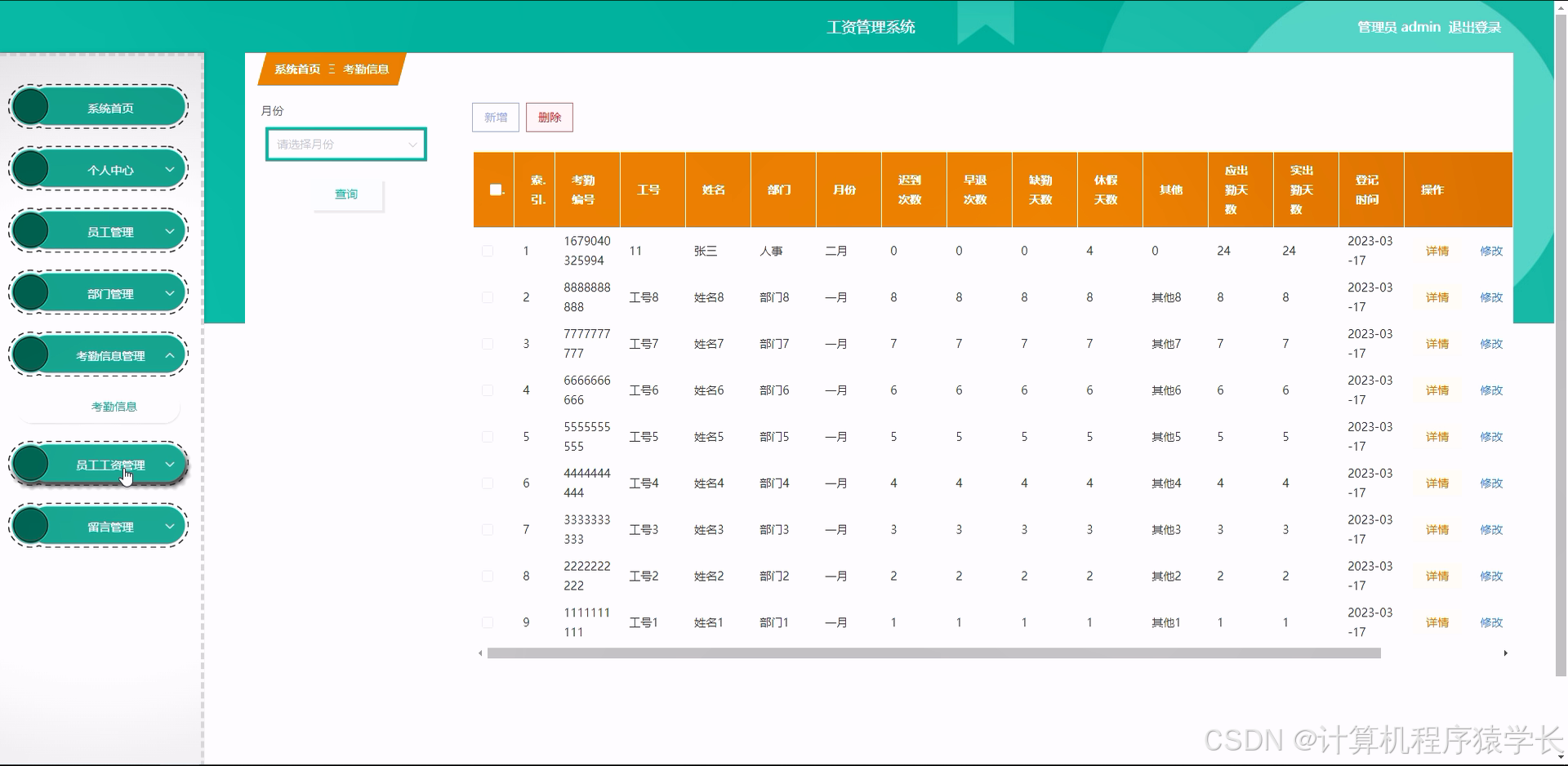Screen dimensions: 1568x766
Task: Check the row checkbox for 姓名7
Action: tap(488, 344)
